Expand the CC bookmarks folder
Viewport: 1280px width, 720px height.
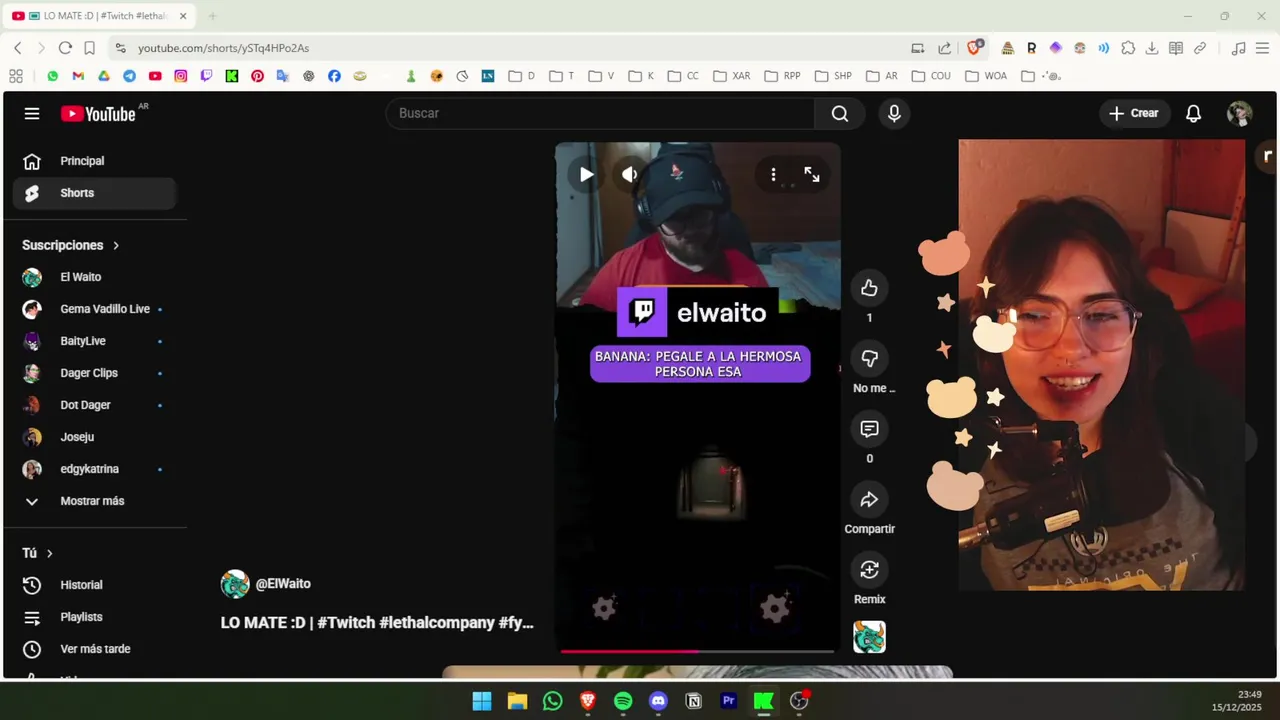(x=683, y=76)
